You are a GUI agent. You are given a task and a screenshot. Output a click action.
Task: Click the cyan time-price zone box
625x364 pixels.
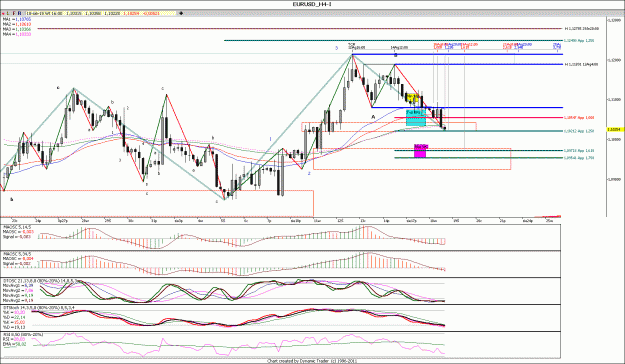416,118
